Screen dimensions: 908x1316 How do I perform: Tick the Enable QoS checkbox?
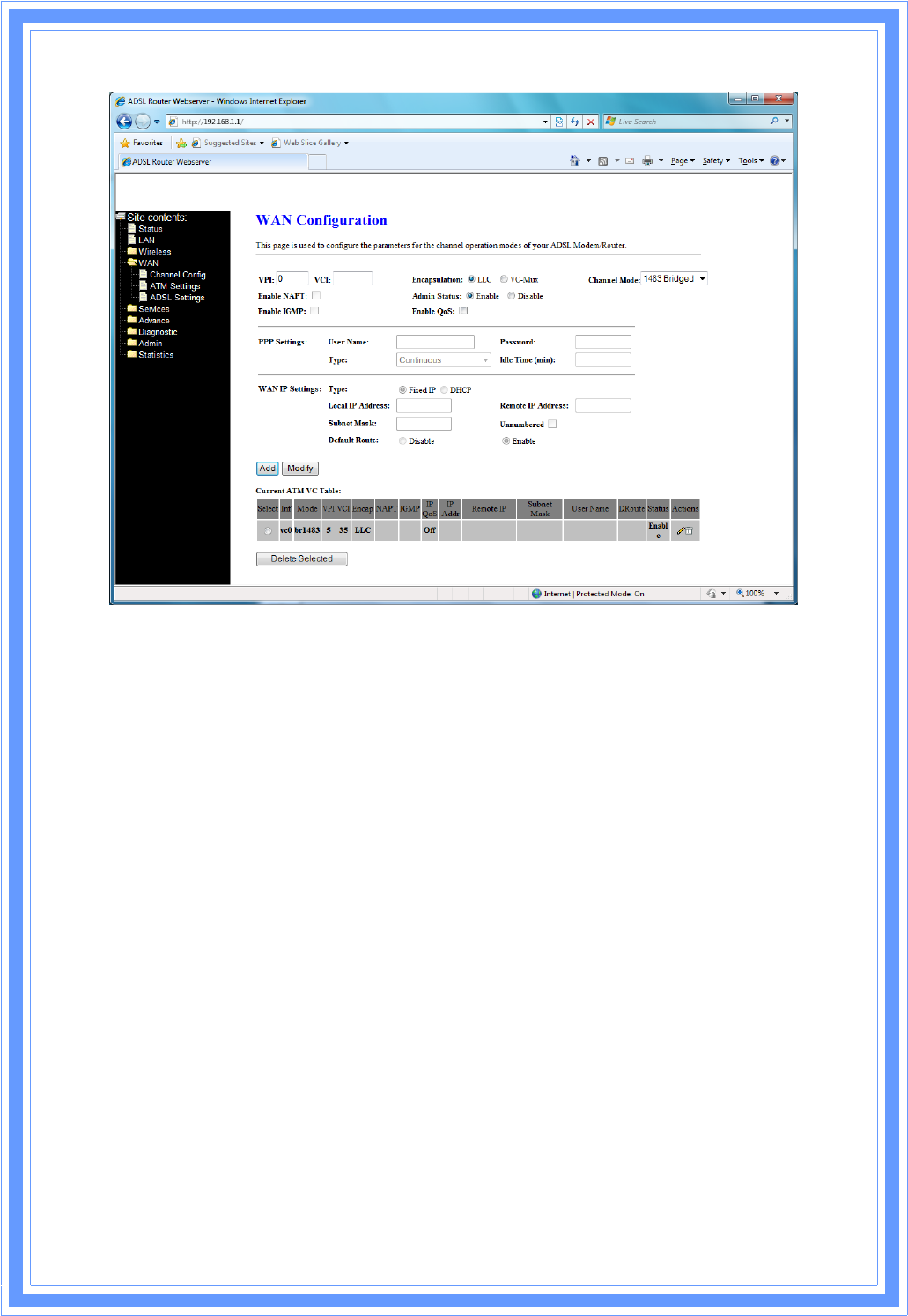pos(463,311)
